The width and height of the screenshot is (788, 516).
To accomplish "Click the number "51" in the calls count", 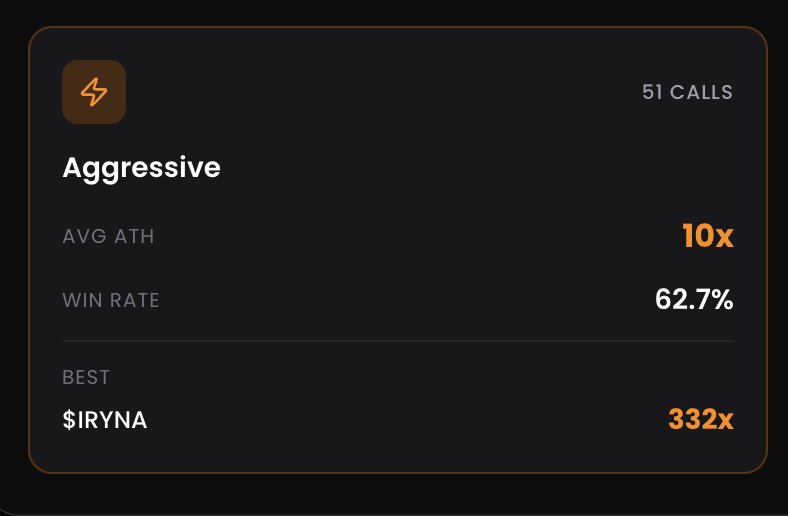I will pos(652,93).
